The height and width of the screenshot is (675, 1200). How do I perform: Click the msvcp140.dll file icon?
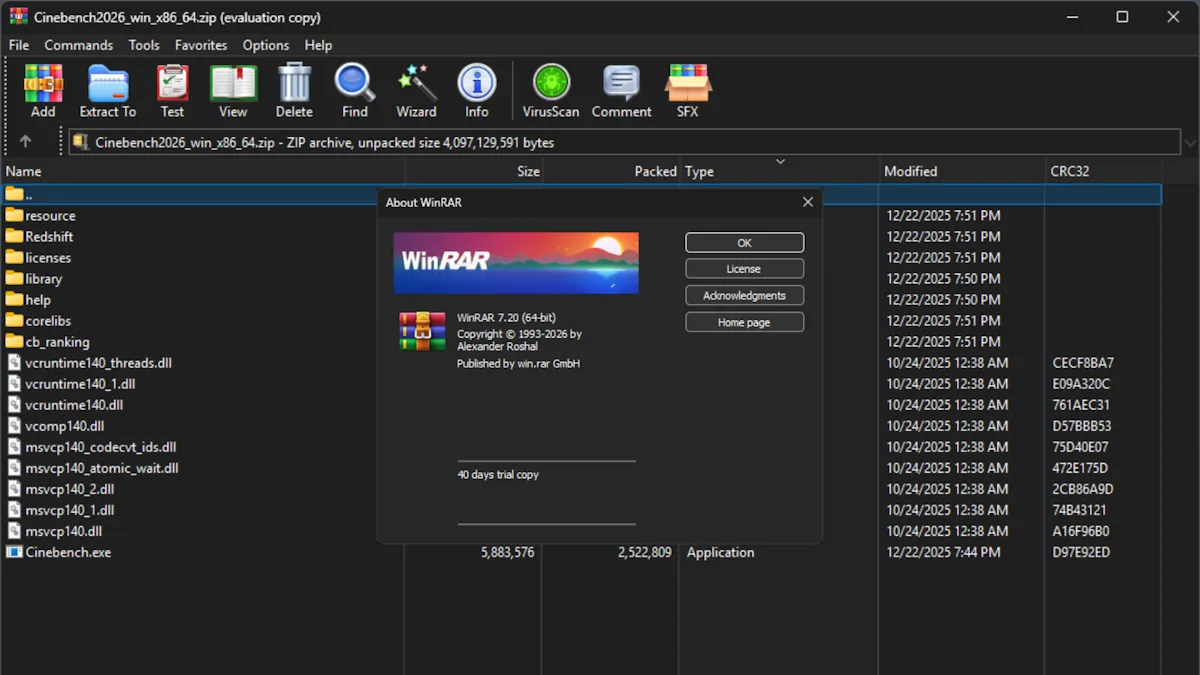coord(14,531)
